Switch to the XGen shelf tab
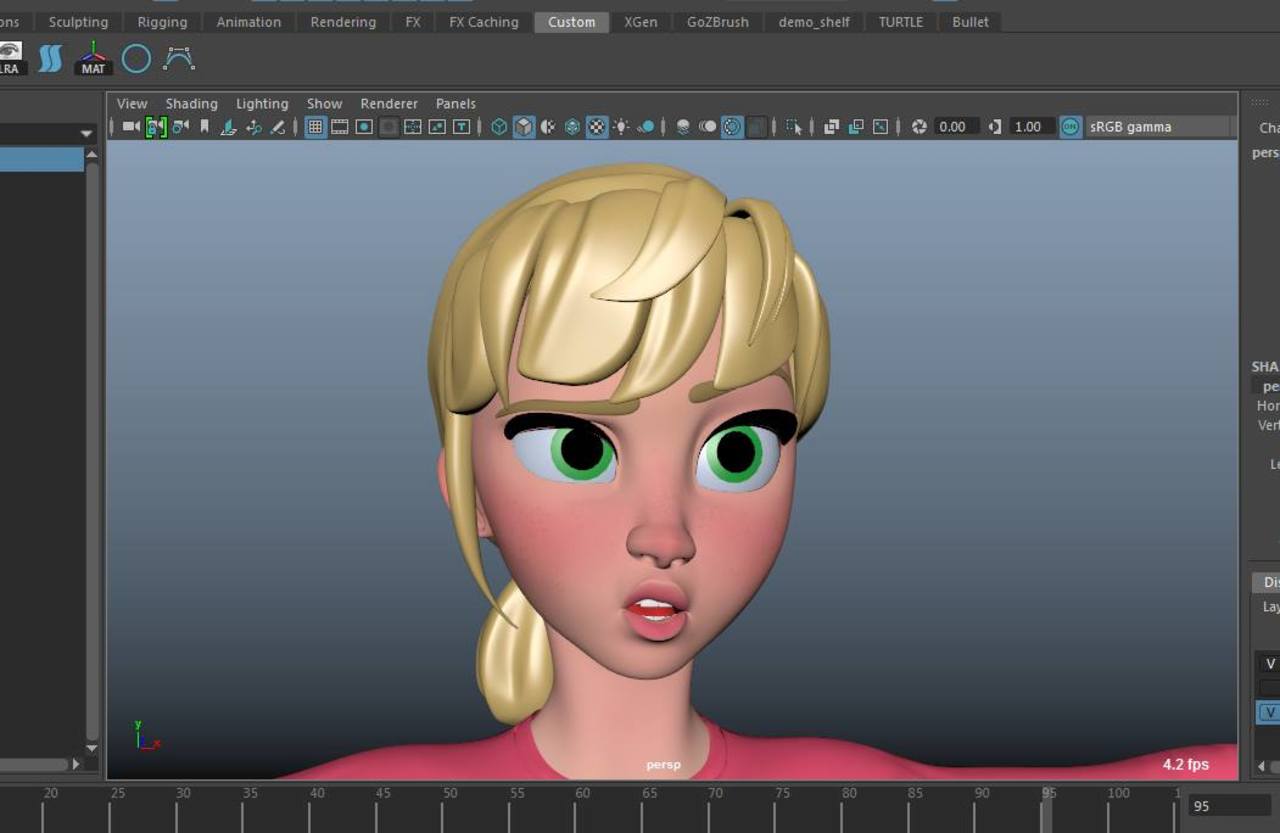Viewport: 1280px width, 833px height. click(x=640, y=21)
